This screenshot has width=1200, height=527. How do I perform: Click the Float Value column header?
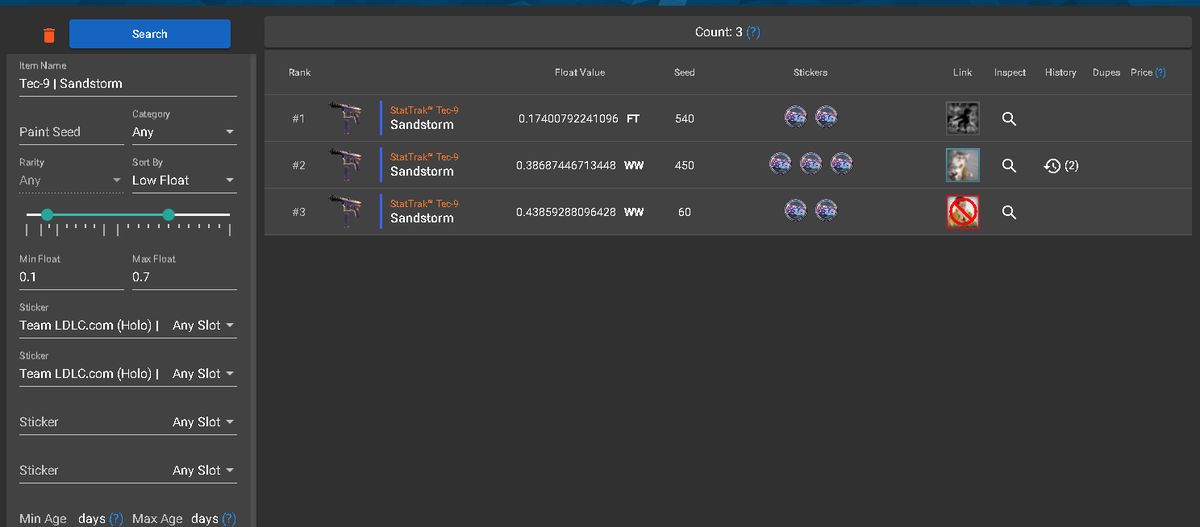(x=580, y=73)
